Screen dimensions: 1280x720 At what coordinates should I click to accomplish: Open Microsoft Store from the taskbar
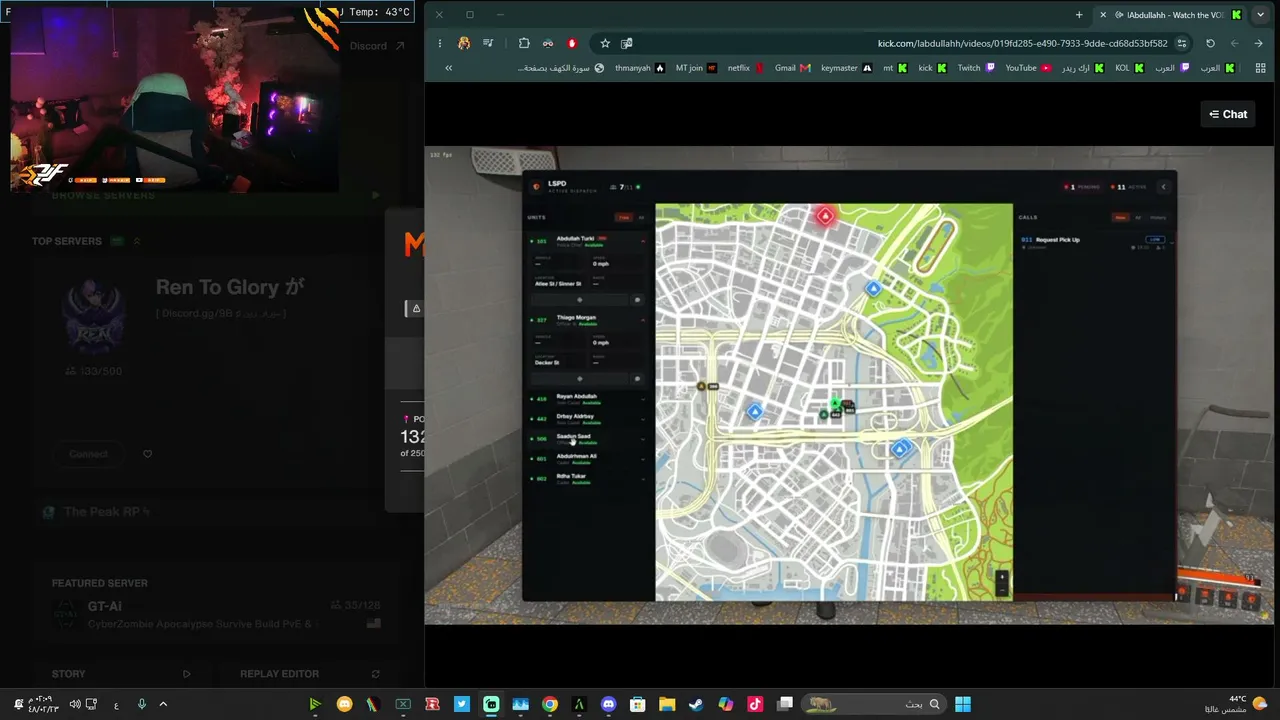[637, 704]
